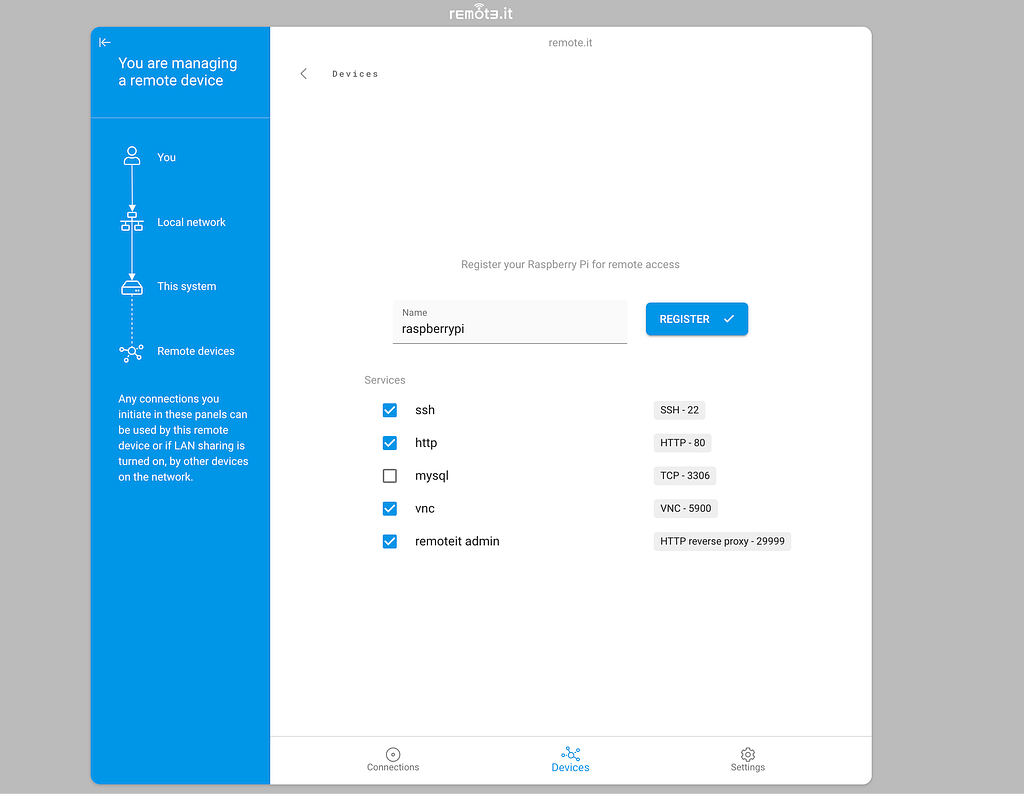Disable the remoteit admin checkbox
The width and height of the screenshot is (1024, 794).
[390, 541]
